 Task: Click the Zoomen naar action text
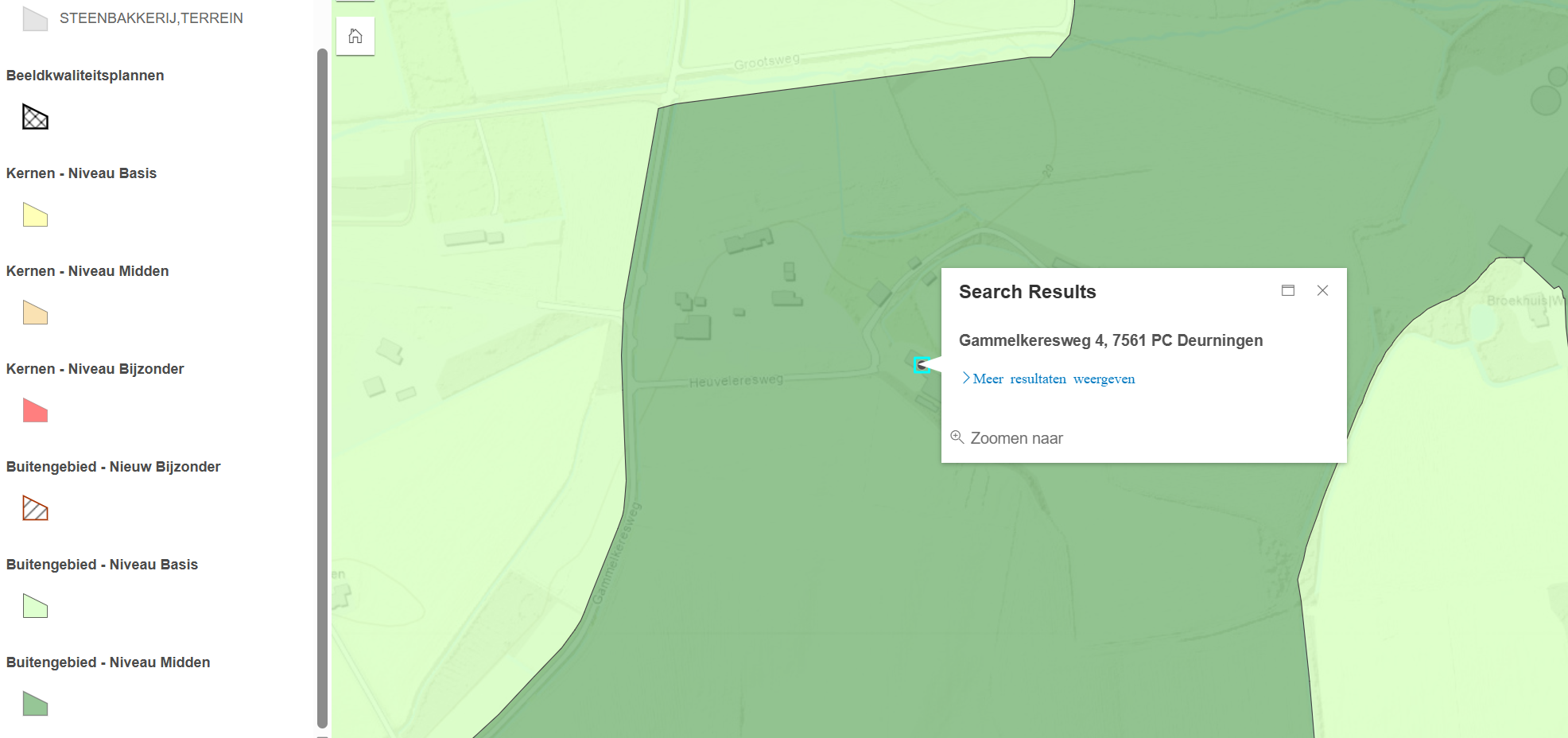tap(1016, 438)
